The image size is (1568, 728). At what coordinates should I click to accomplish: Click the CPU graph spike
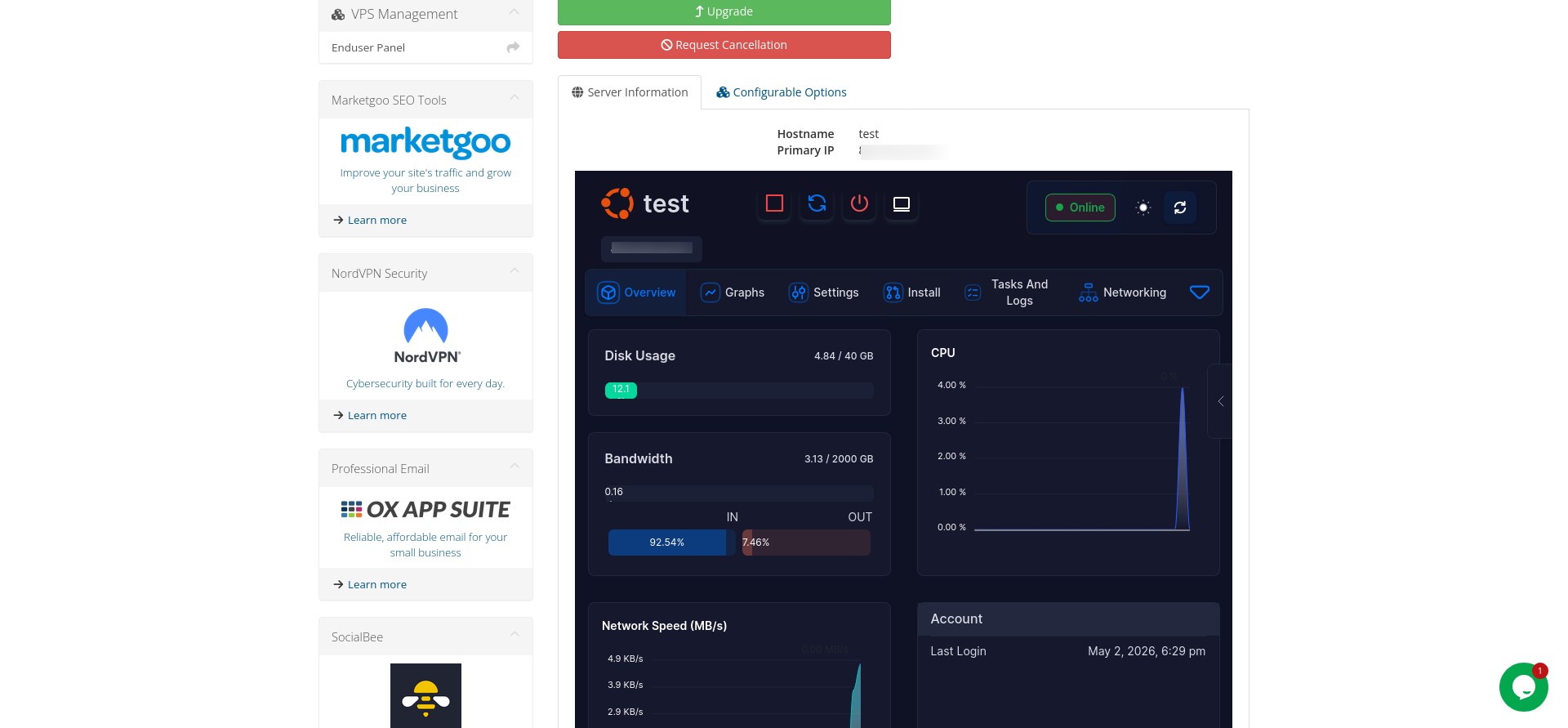click(x=1182, y=458)
